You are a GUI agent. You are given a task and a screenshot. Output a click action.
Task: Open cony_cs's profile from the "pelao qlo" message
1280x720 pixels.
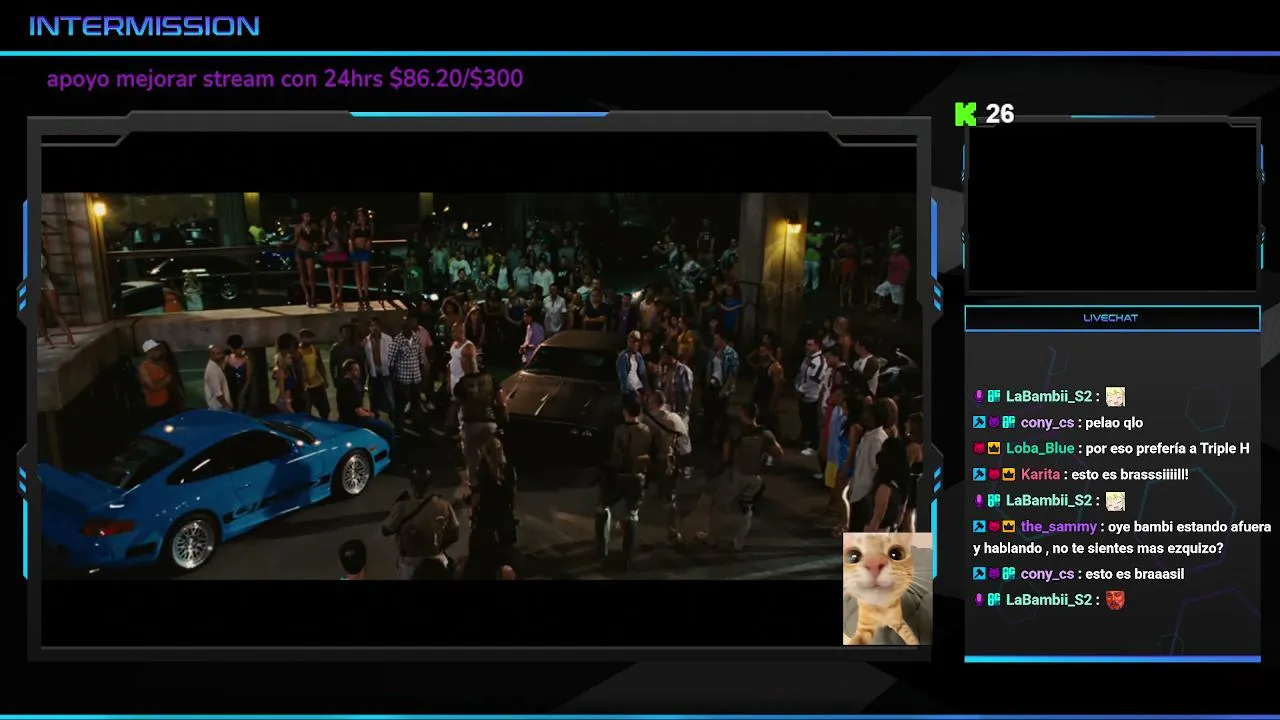(1047, 423)
